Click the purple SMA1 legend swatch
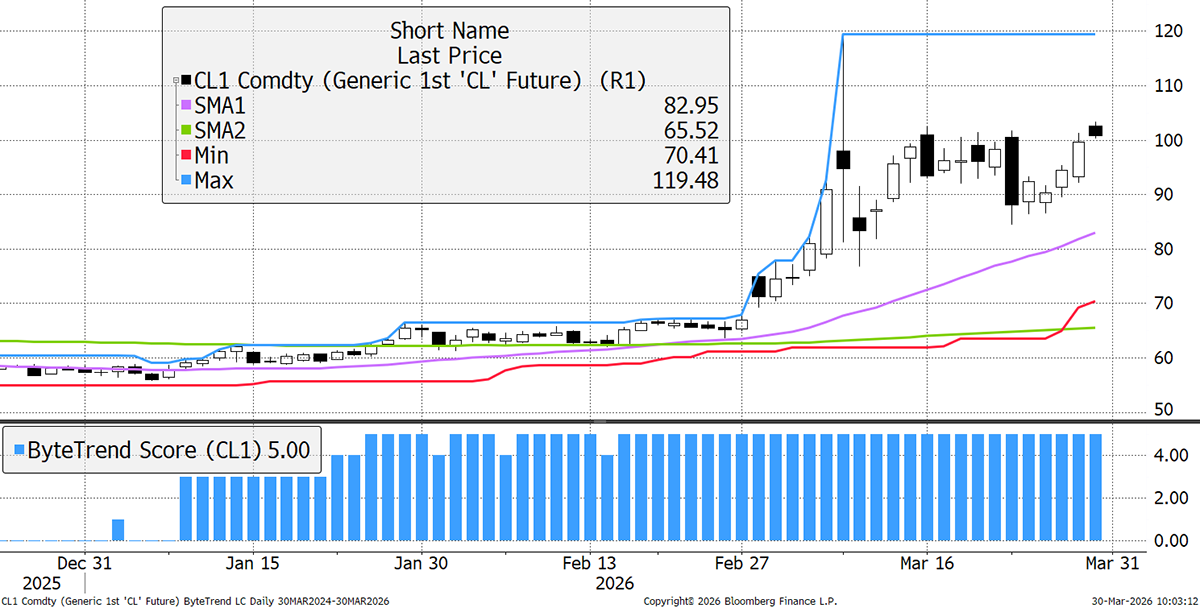Viewport: 1200px width, 608px height. 186,106
